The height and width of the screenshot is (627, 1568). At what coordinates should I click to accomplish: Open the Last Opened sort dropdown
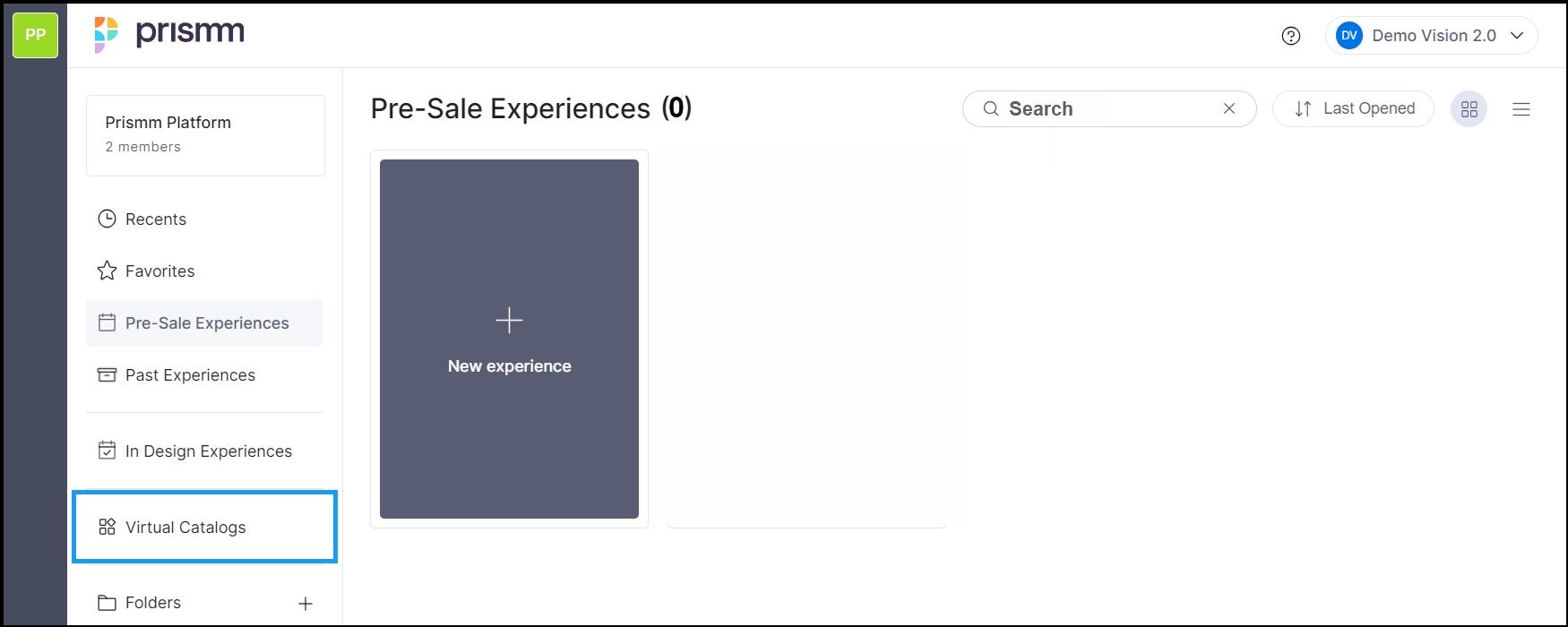tap(1354, 109)
